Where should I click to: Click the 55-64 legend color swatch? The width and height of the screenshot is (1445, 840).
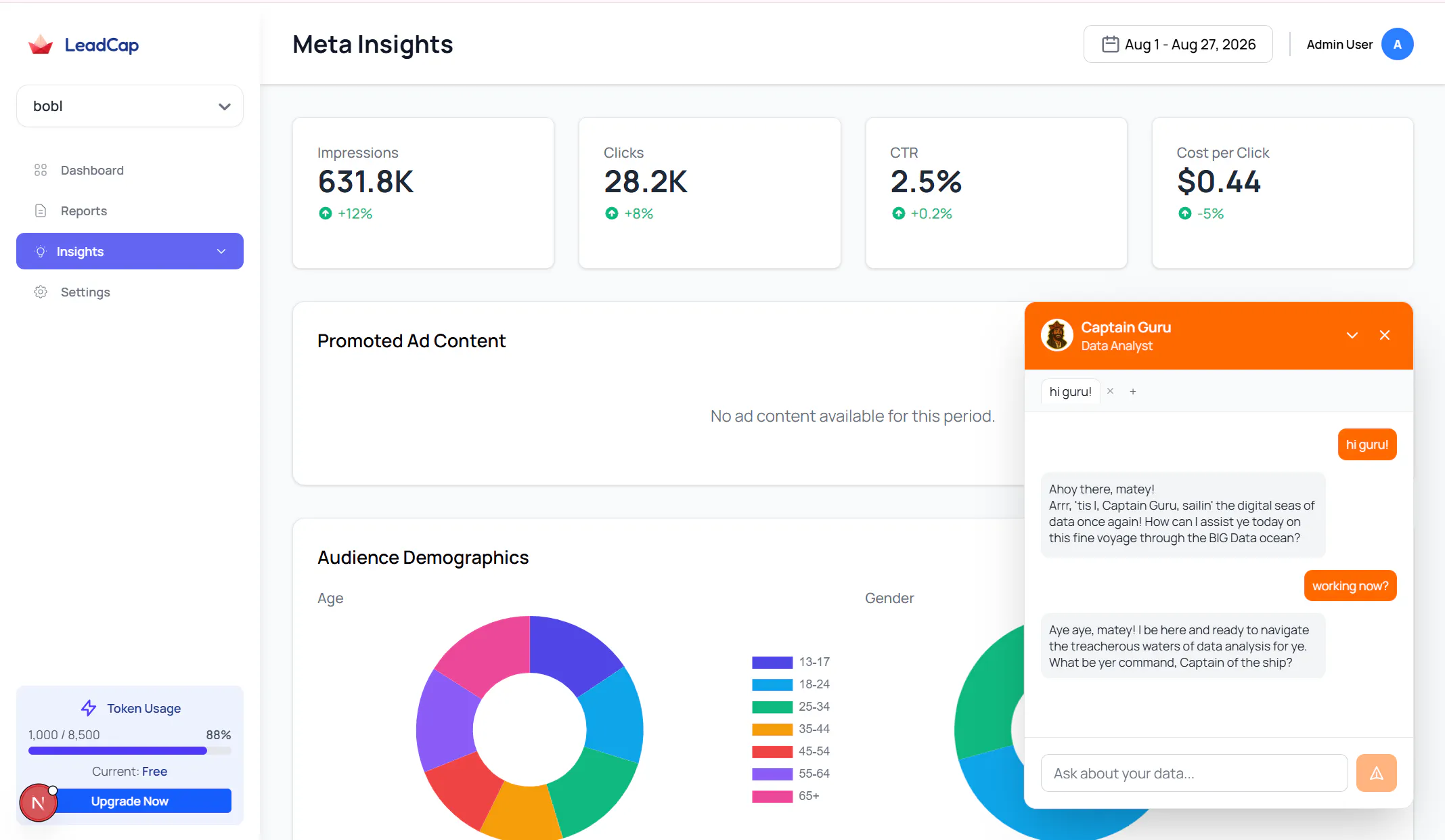pos(772,774)
